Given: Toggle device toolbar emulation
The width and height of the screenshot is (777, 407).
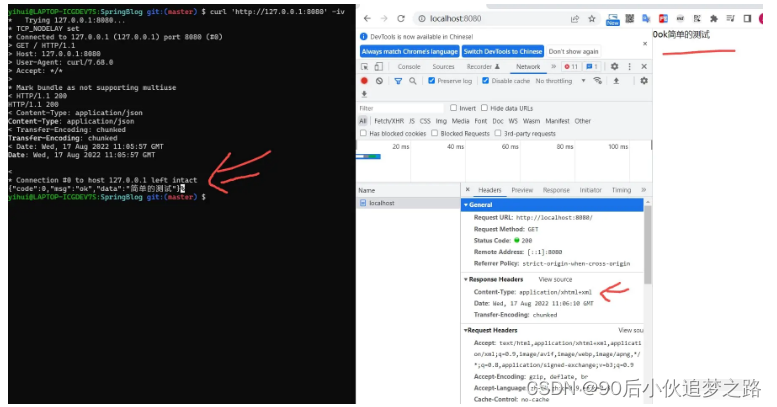Looking at the screenshot, I should pos(379,66).
